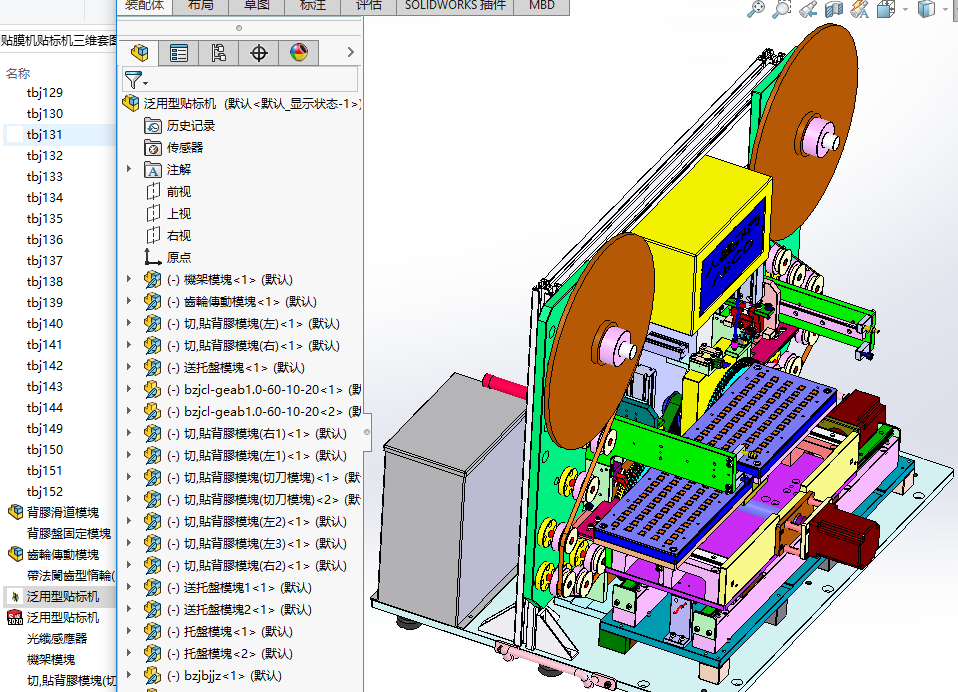
Task: Expand the 送托盤模塊2<1> tree node
Action: click(129, 608)
